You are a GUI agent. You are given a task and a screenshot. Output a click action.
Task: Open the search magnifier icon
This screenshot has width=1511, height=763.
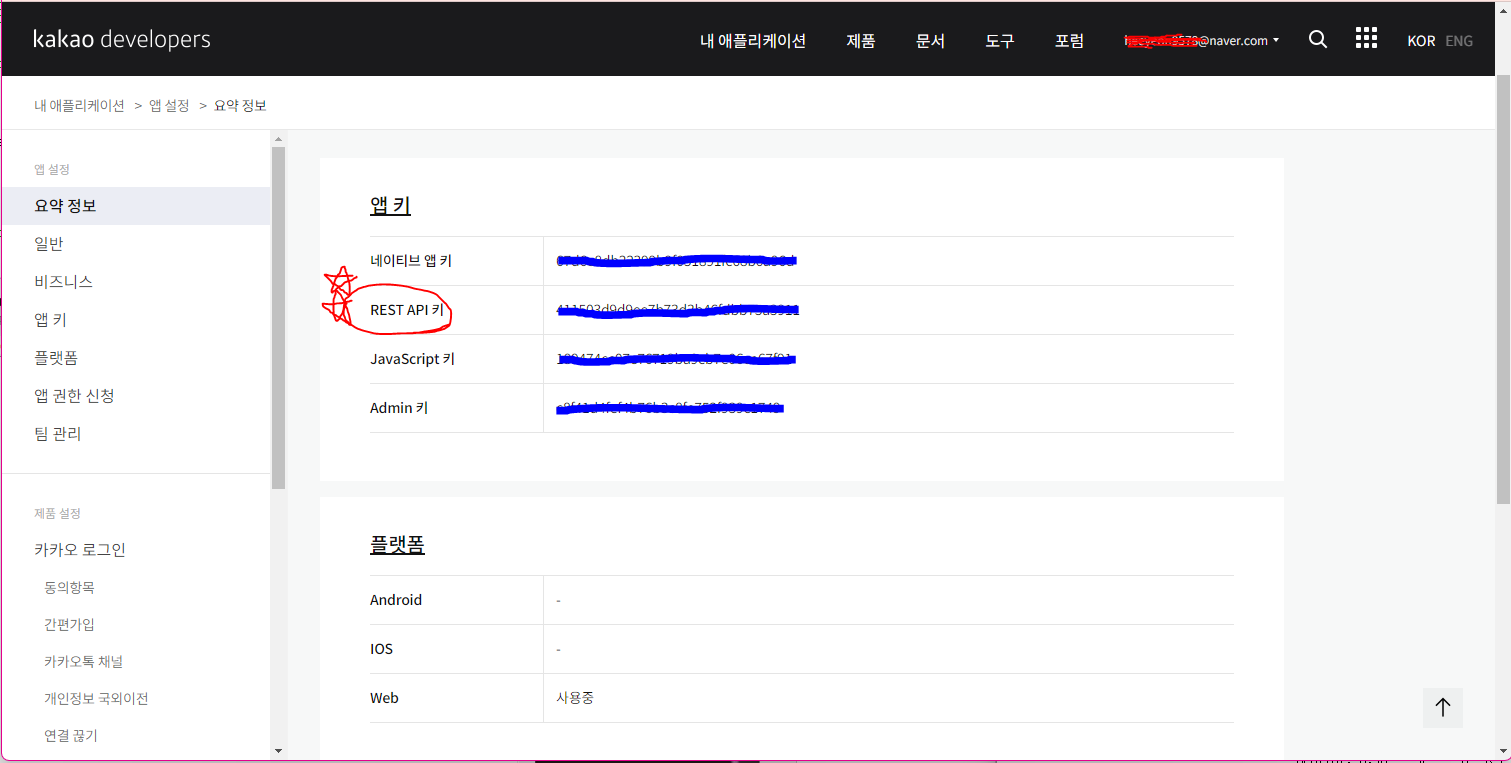(1318, 40)
